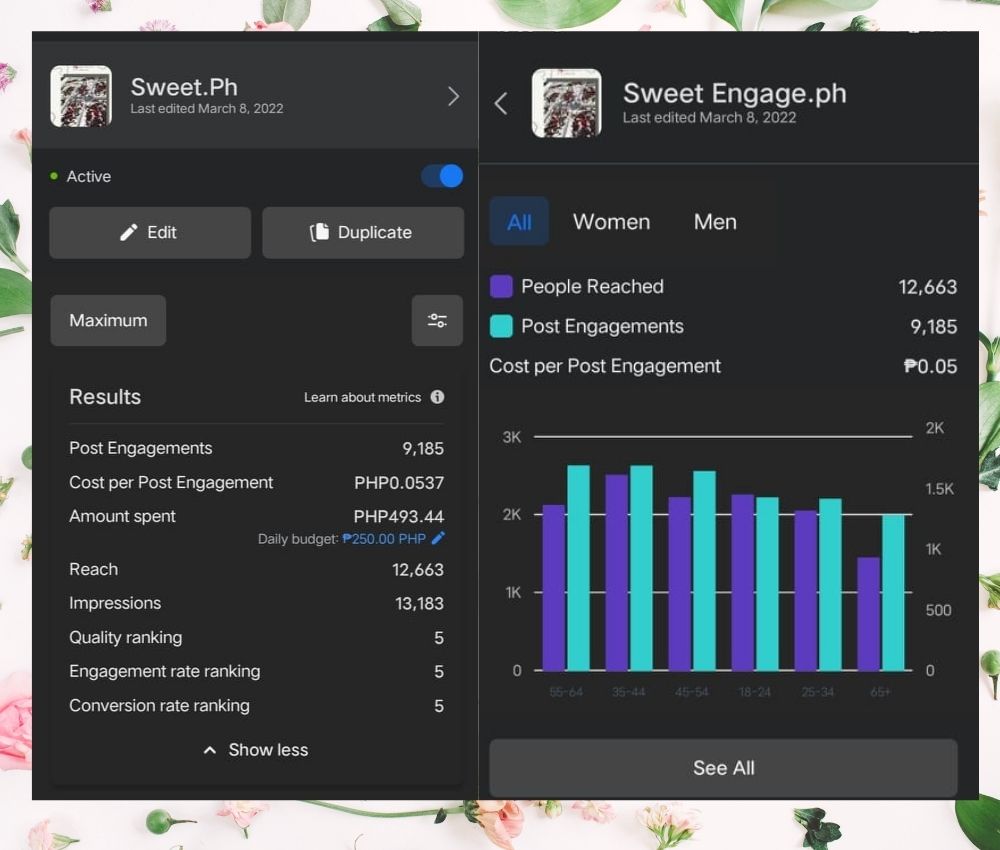Open the Sweet.Ph ad thumbnail
The height and width of the screenshot is (850, 1000).
coord(81,96)
